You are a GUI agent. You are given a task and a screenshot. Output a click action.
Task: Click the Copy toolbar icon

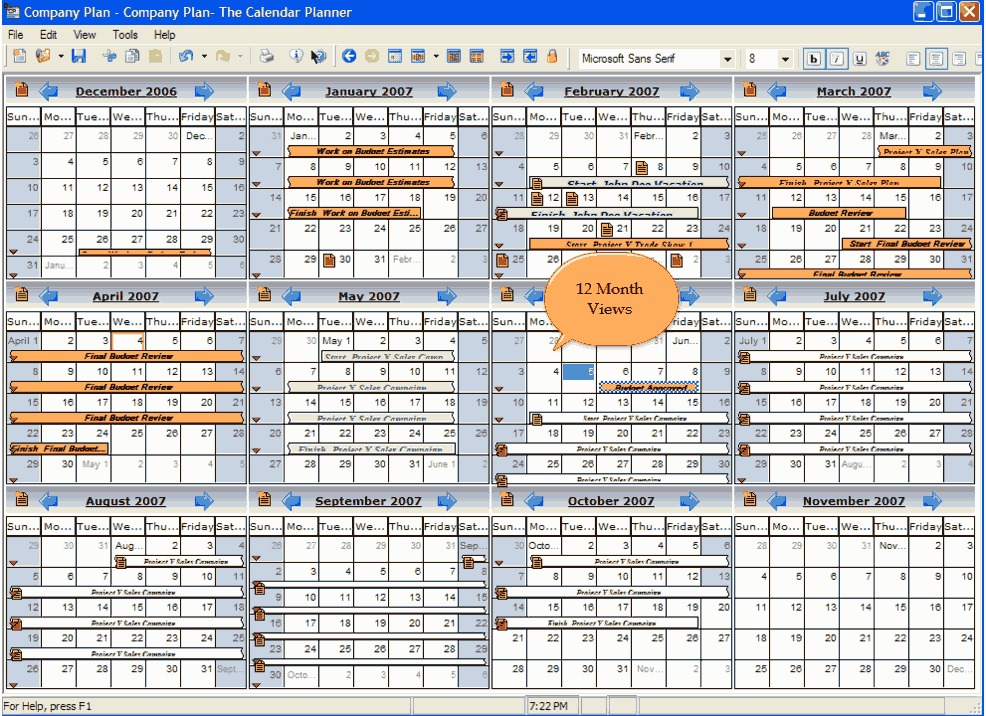(132, 57)
